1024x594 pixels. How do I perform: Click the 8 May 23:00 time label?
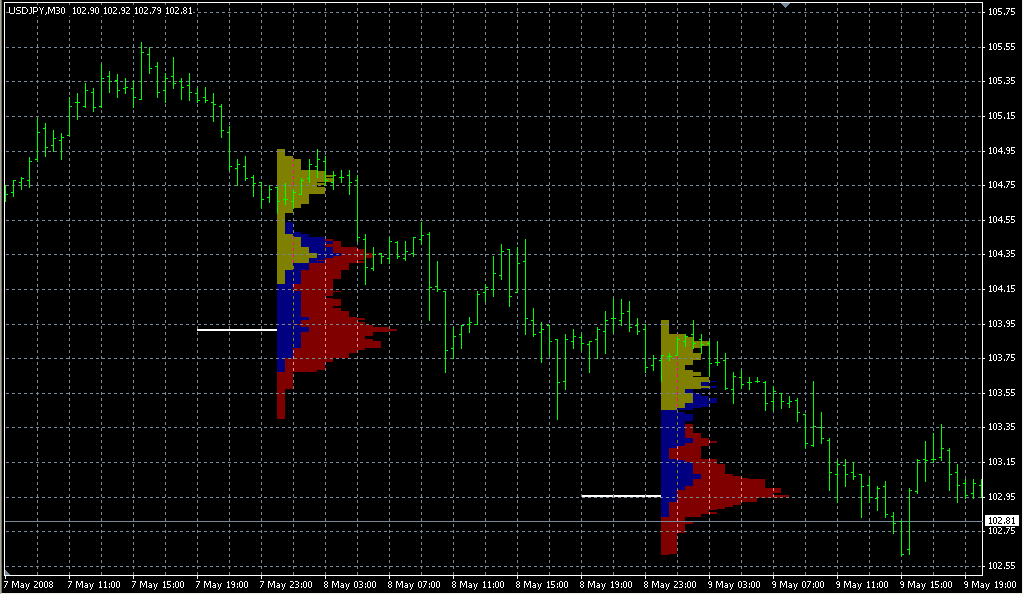(670, 584)
